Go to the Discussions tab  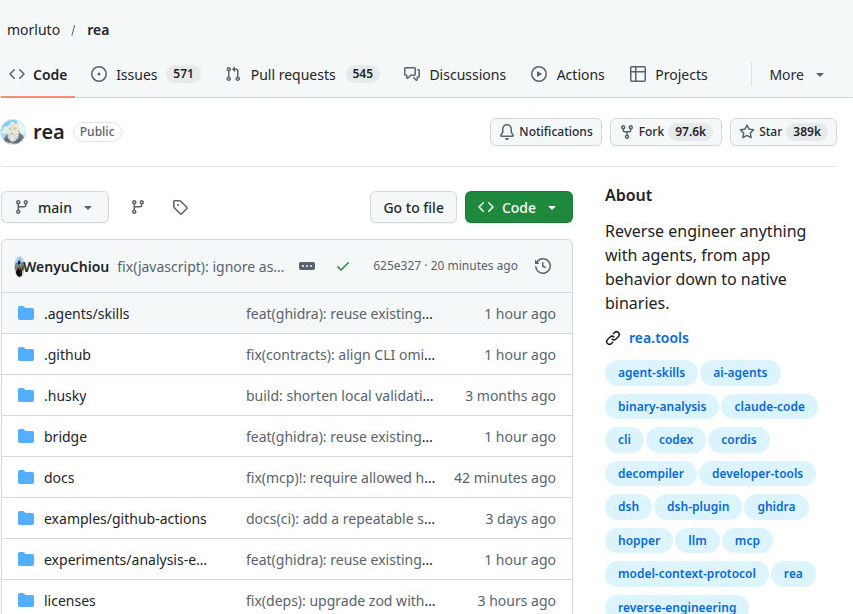455,75
